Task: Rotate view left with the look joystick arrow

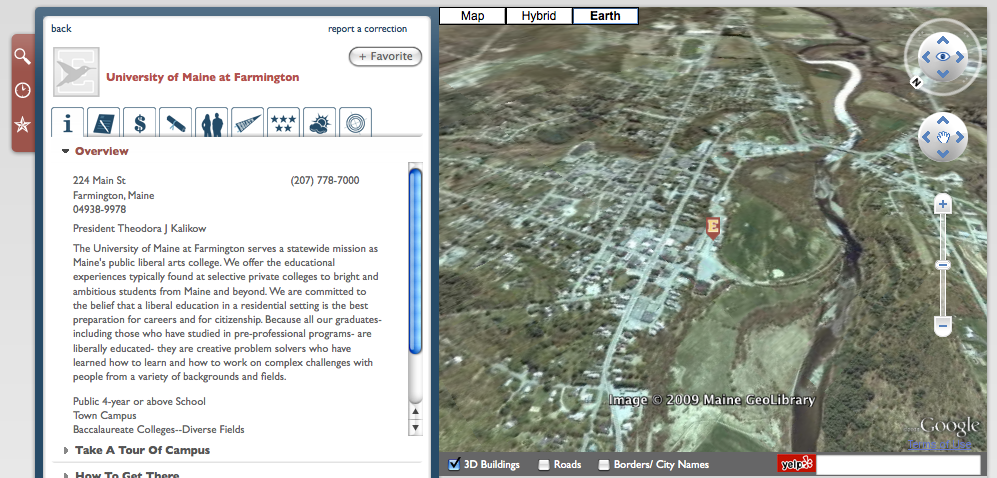Action: tap(926, 57)
